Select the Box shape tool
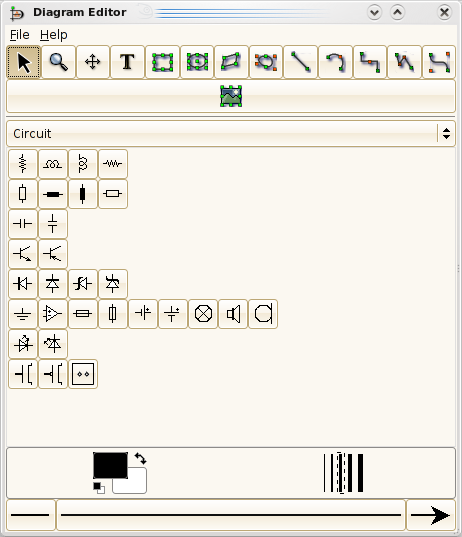 (162, 62)
